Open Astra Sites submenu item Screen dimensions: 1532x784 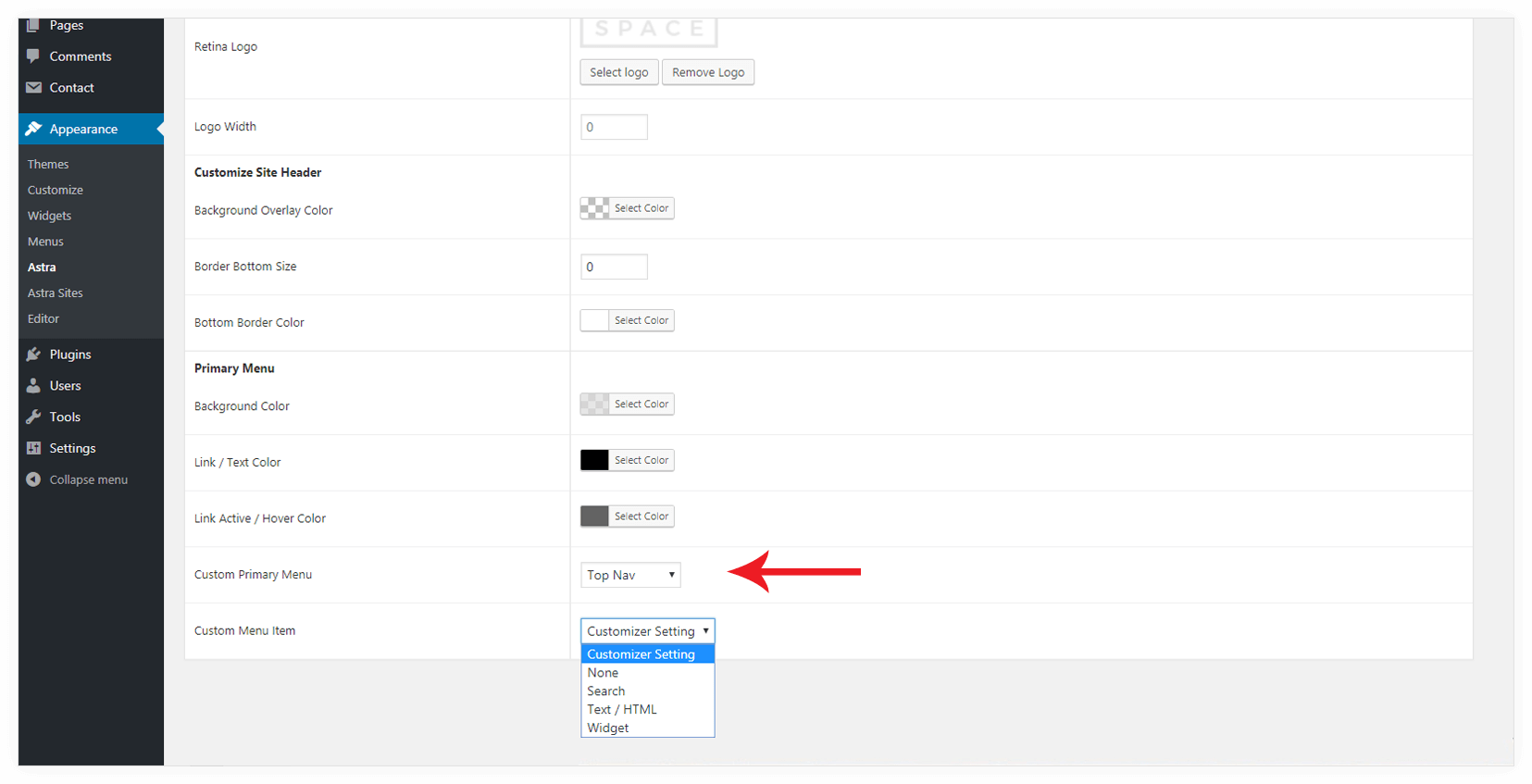pos(56,293)
